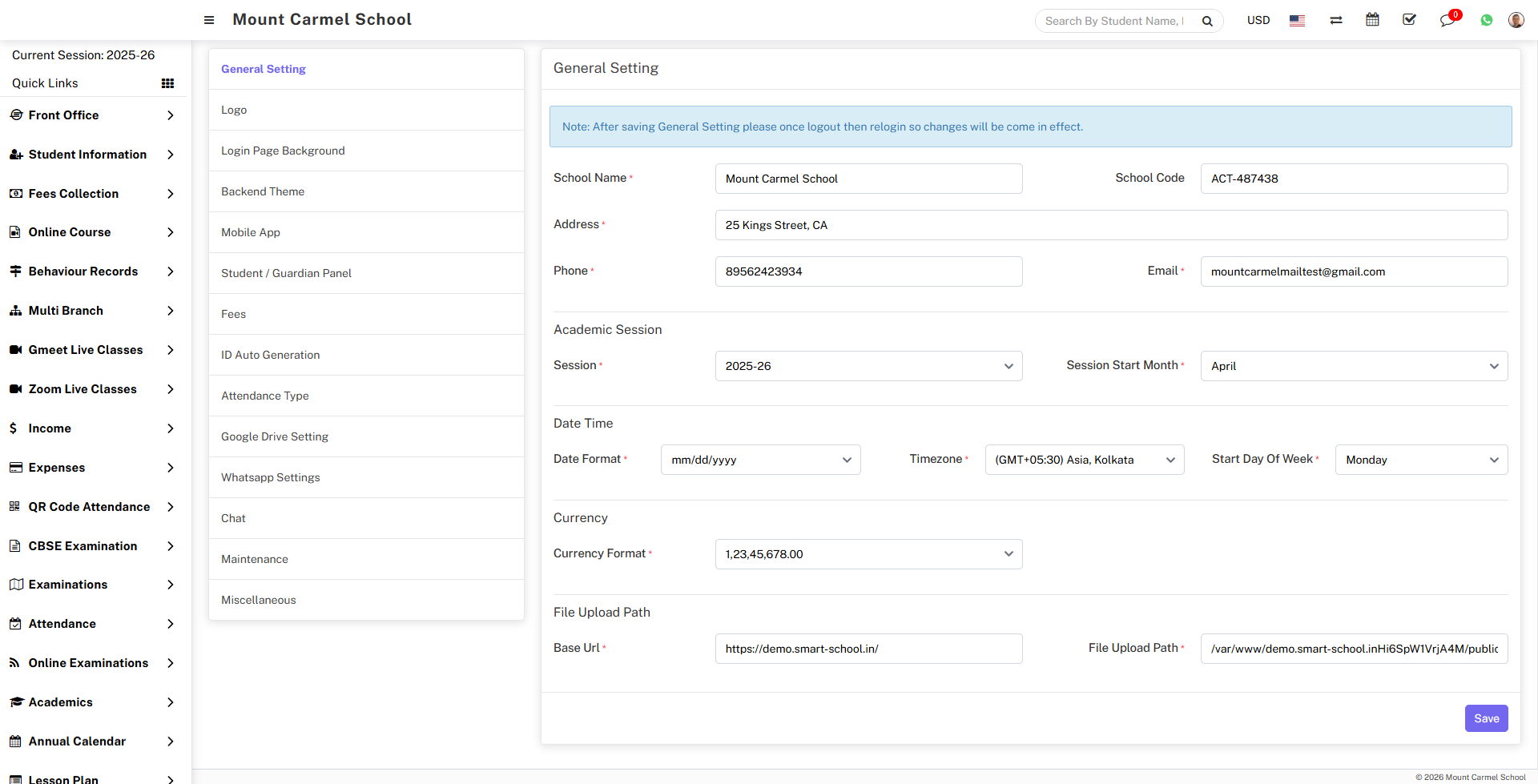Click the search magnifier icon
Screen dimensions: 1538x784
1207,21
